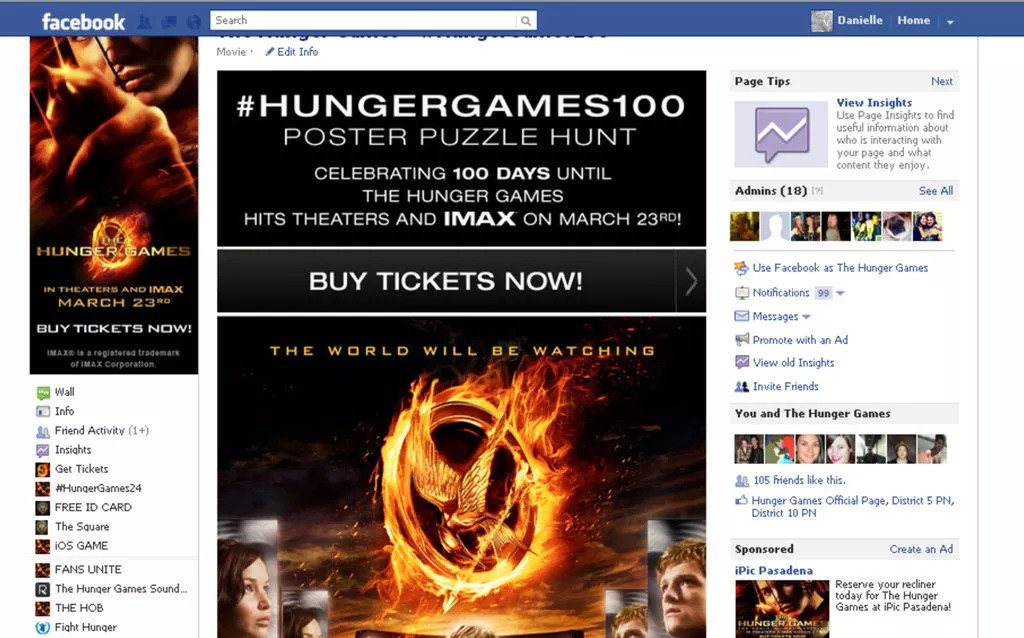
Task: Open the messages icon in top bar
Action: pos(169,22)
